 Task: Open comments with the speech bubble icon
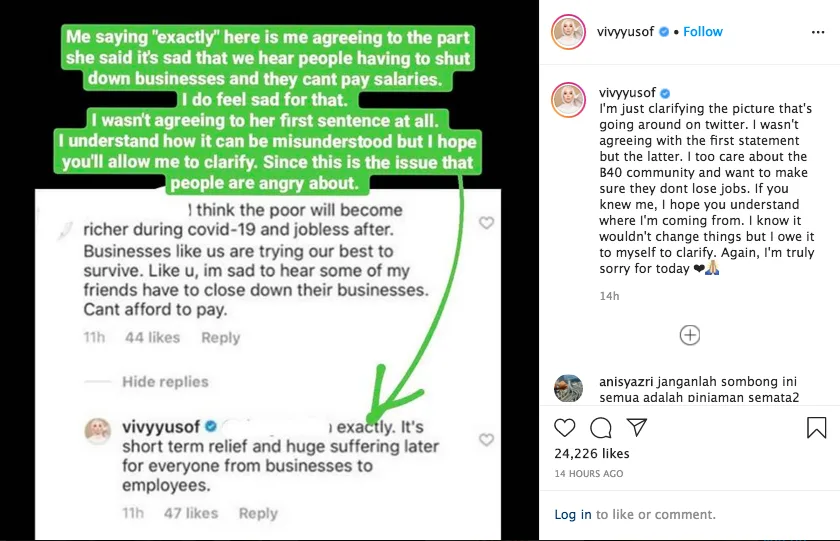[x=601, y=428]
